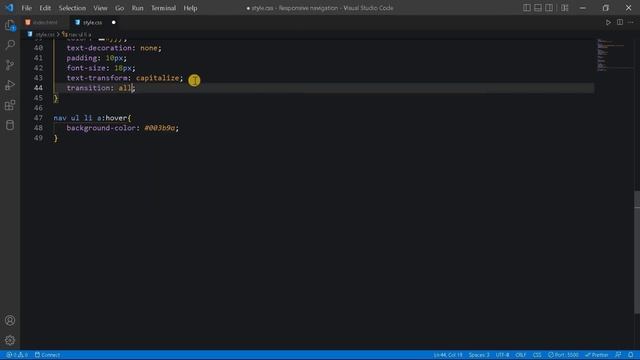Split the editor to the right
The width and height of the screenshot is (640, 360).
[620, 22]
